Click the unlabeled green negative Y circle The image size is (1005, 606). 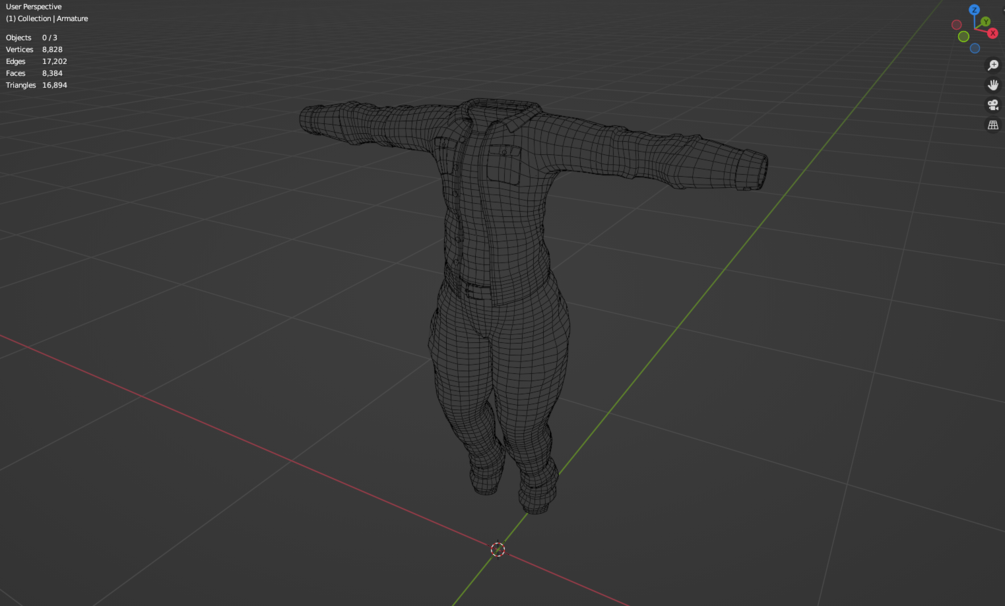[x=963, y=37]
